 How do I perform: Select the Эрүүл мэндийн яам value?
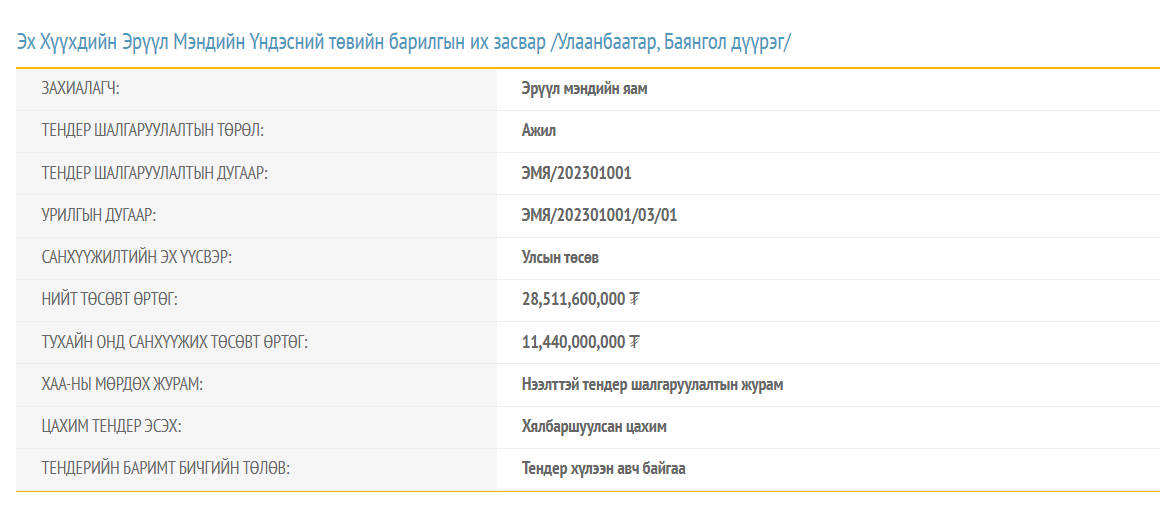click(584, 89)
